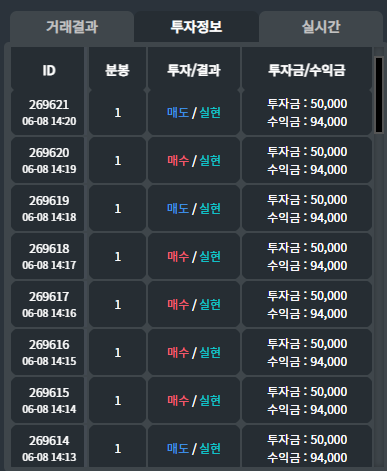Image resolution: width=387 pixels, height=471 pixels.
Task: Click the 분봉 column header
Action: pos(117,70)
